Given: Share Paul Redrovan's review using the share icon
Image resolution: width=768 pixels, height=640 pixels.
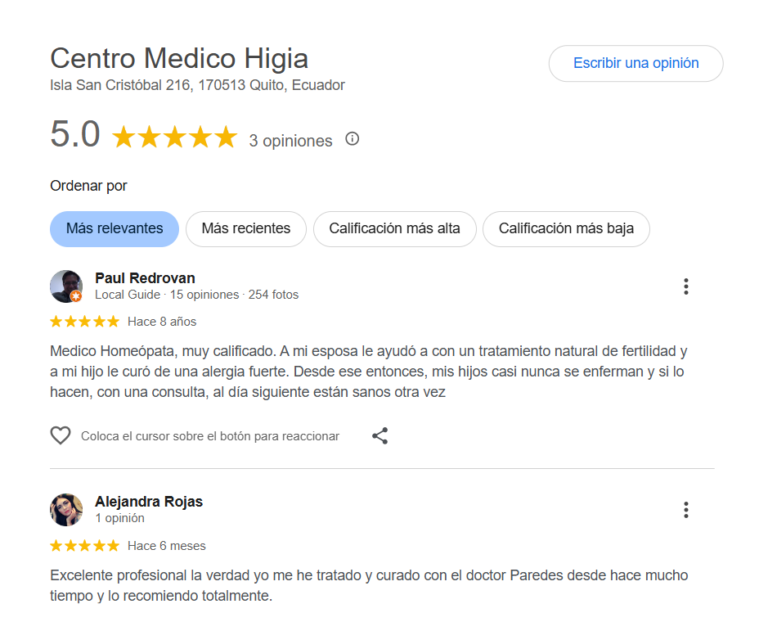Looking at the screenshot, I should coord(380,435).
